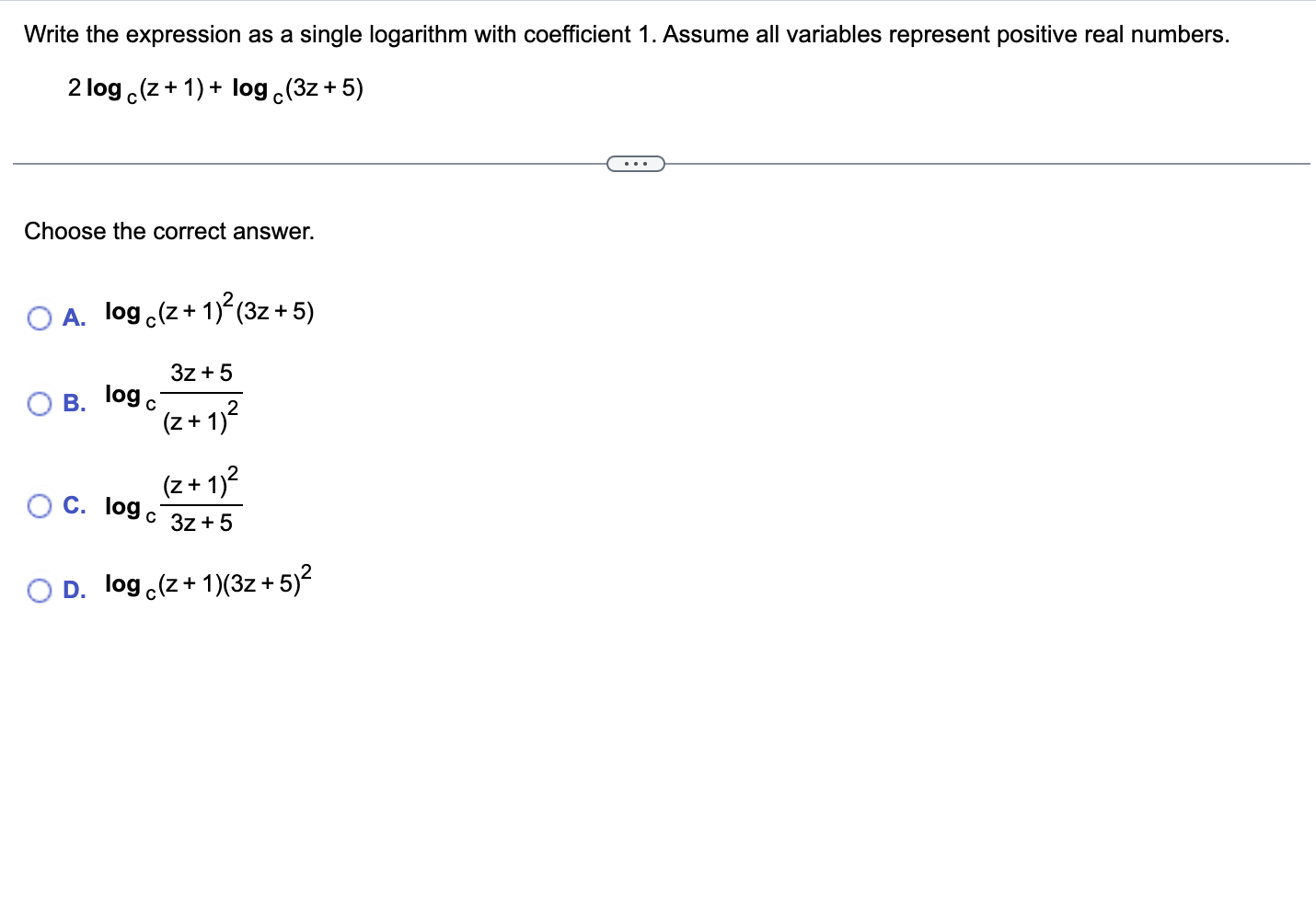
Task: Click the Choose the correct answer prompt
Action: [x=169, y=231]
